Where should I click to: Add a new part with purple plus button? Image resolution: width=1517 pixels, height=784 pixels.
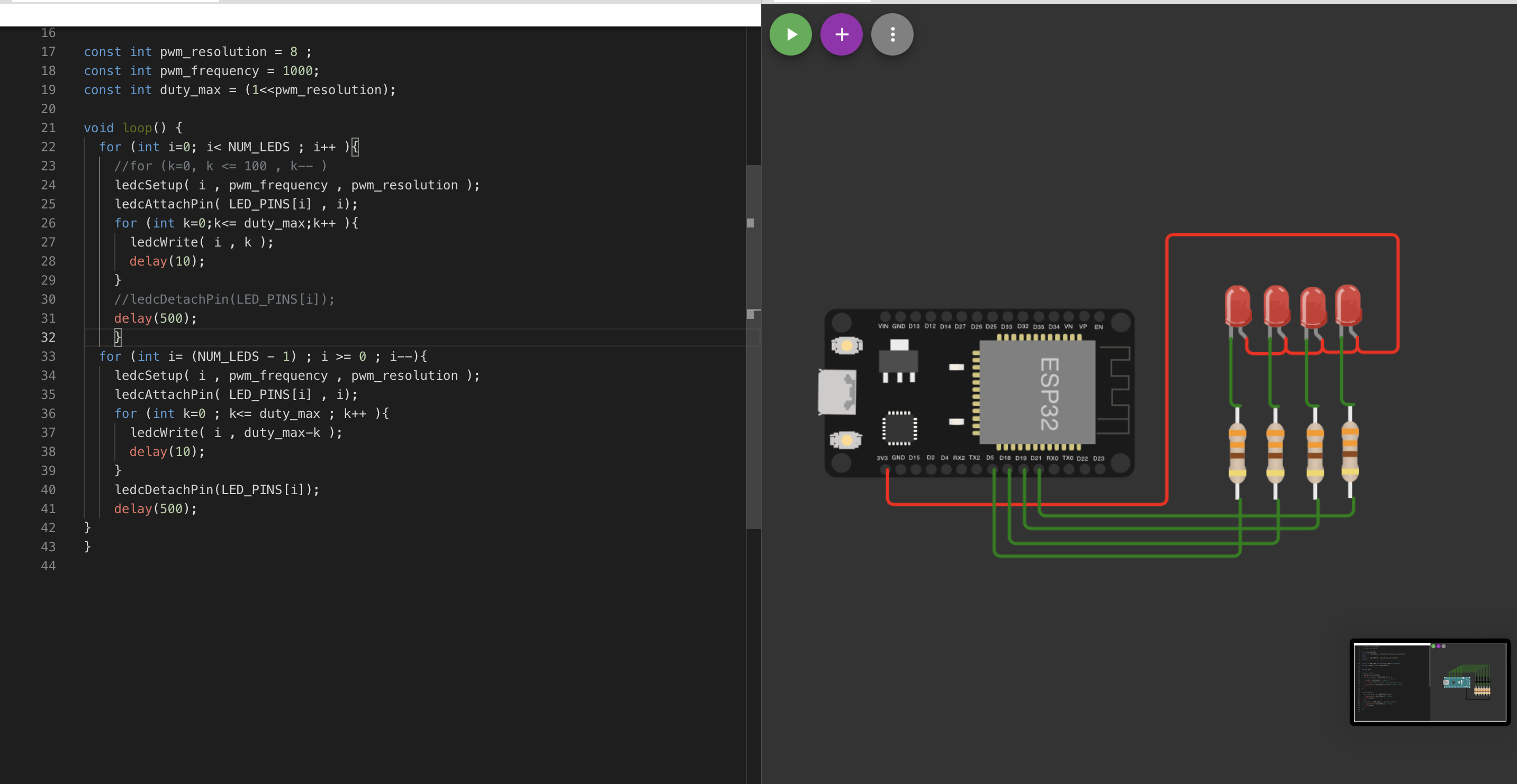(x=842, y=34)
